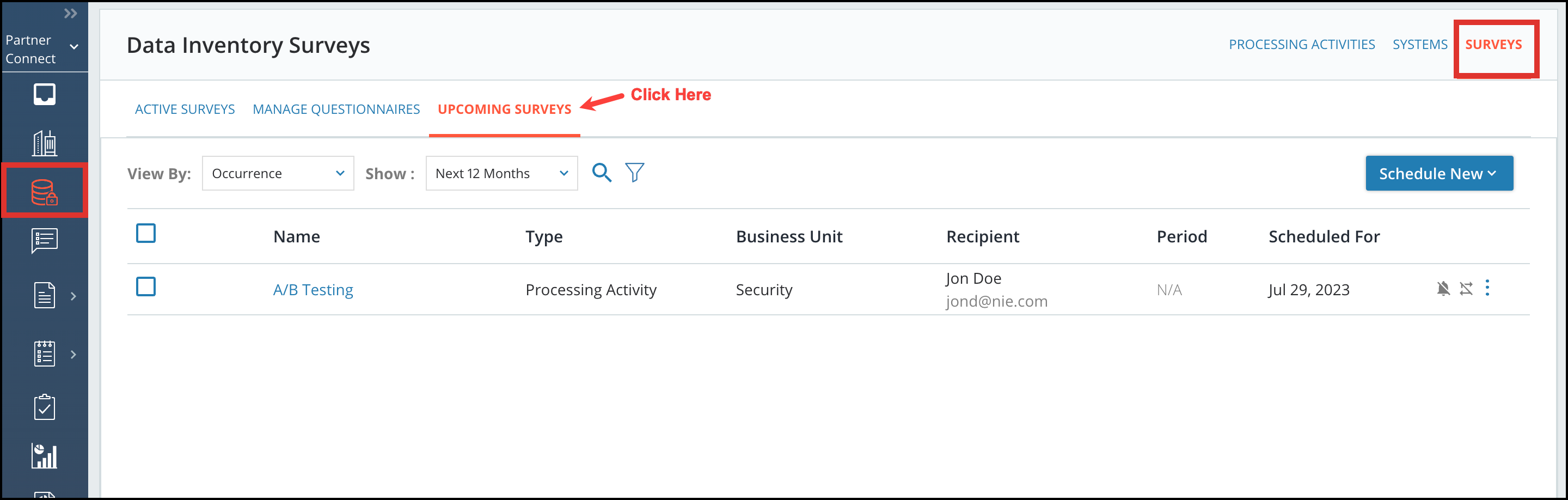Open the Show Next 12 Months dropdown
This screenshot has height=500, width=1568.
[x=501, y=174]
